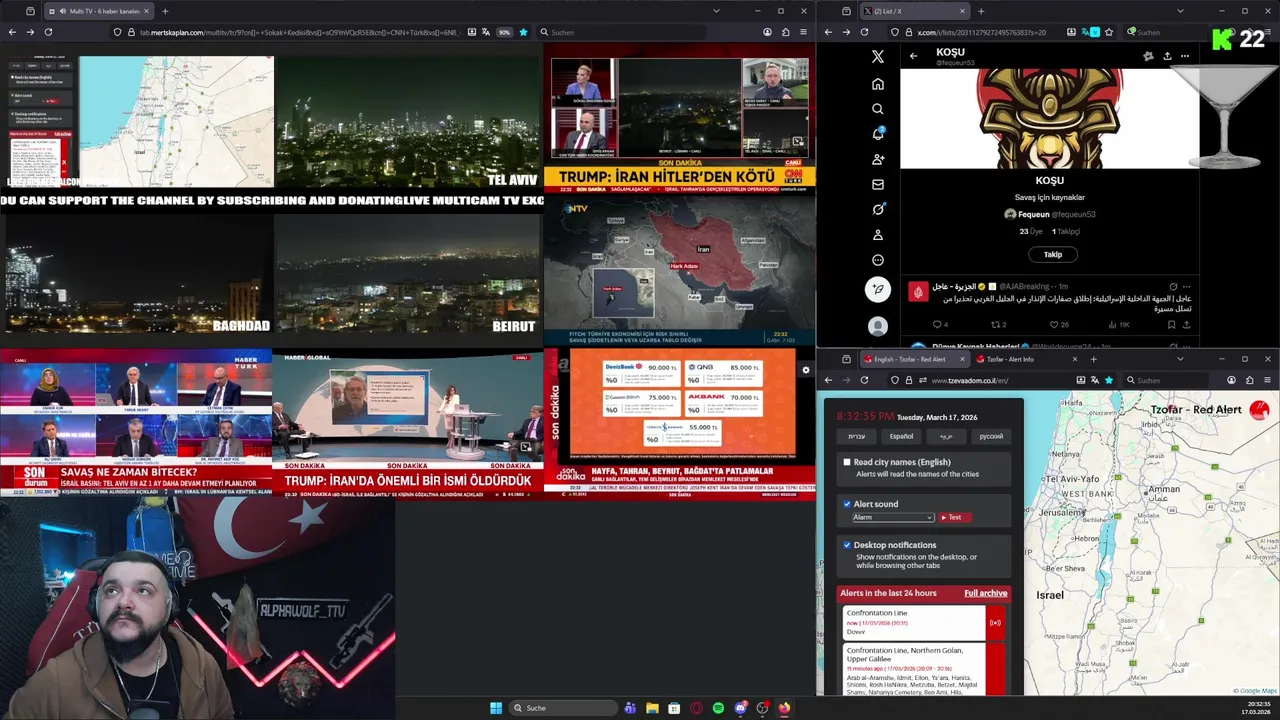This screenshot has width=1280, height=720.
Task: Open X Messages envelope icon
Action: point(878,184)
